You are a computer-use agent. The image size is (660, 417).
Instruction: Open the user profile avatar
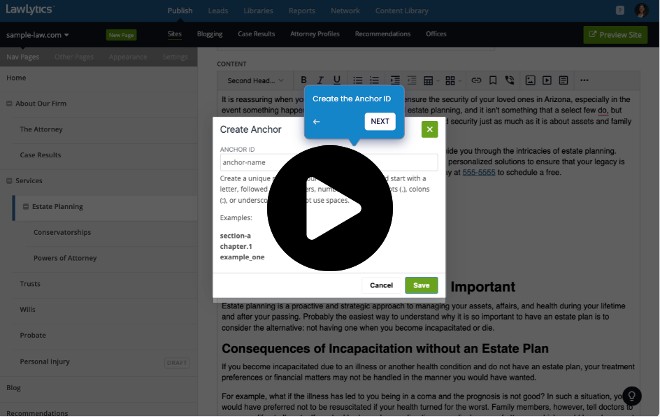coord(641,10)
